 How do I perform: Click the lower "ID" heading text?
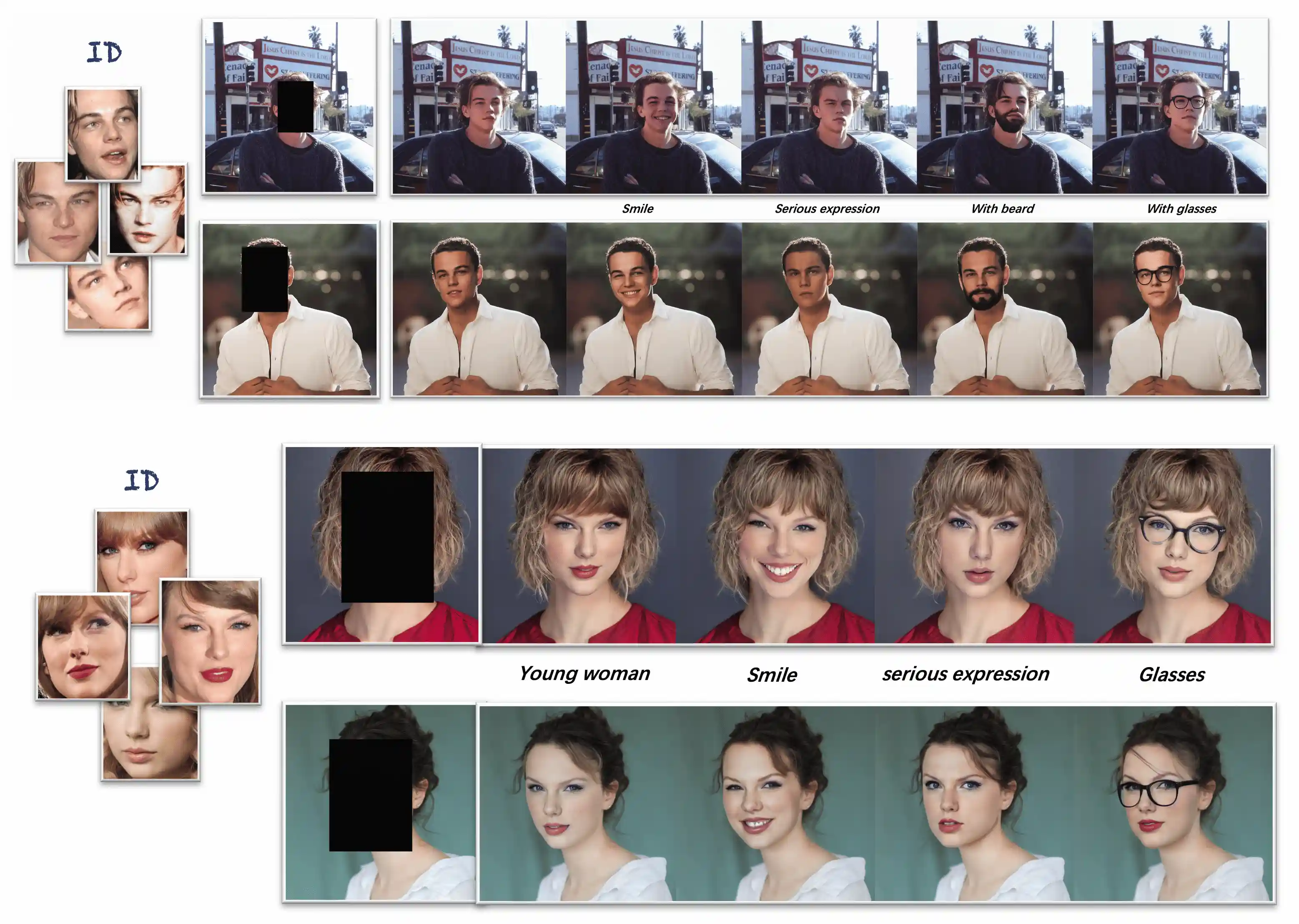[142, 481]
